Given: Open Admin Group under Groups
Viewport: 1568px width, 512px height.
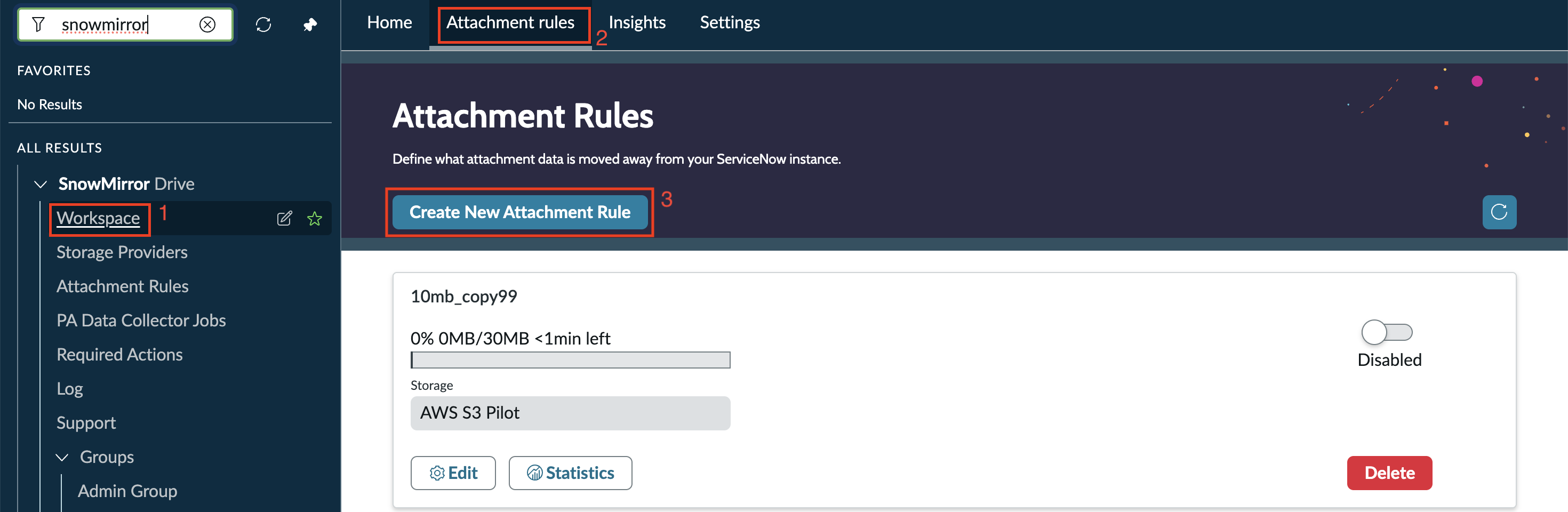Looking at the screenshot, I should [127, 491].
